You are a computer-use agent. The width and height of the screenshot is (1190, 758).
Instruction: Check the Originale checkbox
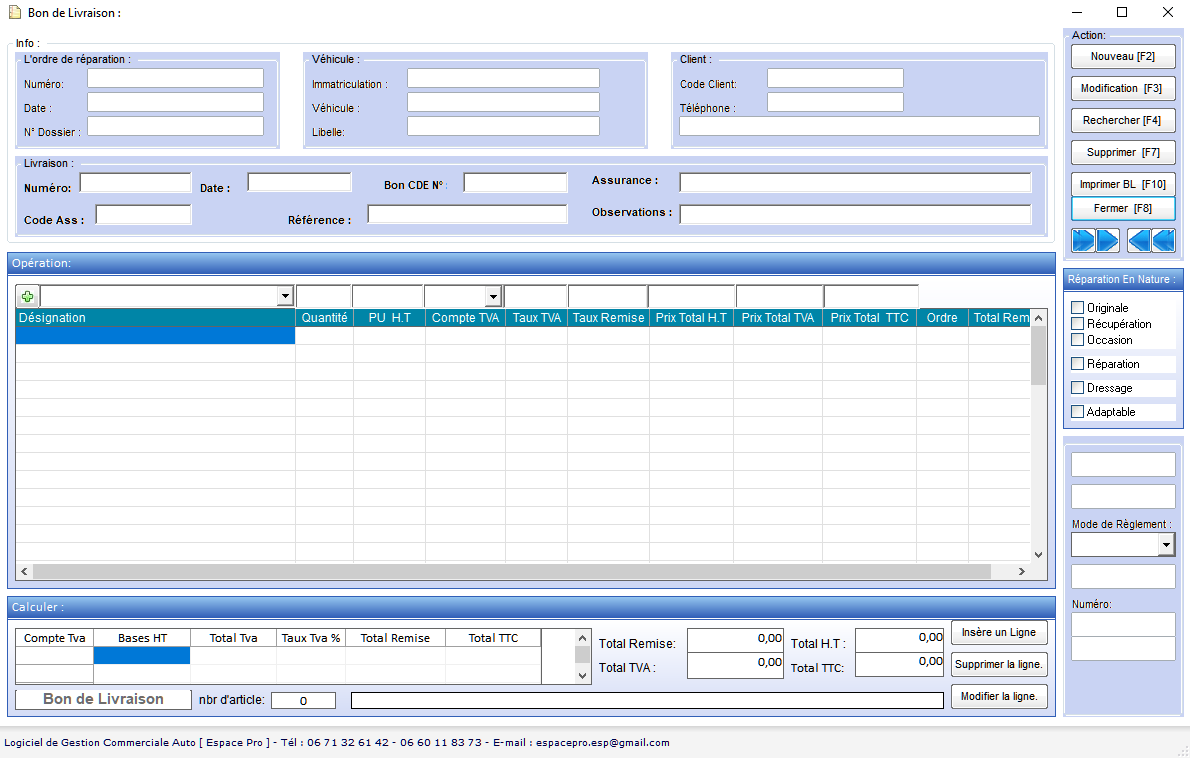[x=1077, y=307]
